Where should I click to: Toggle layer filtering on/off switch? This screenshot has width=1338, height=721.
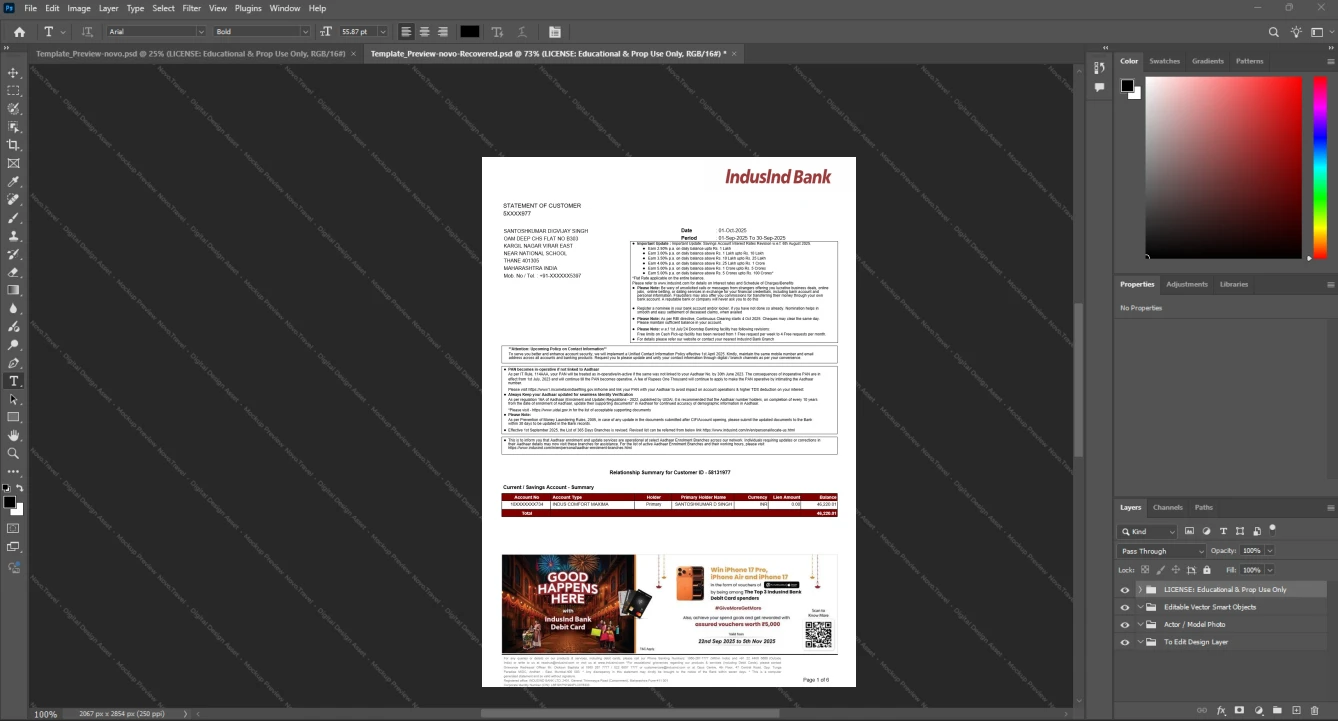[x=1272, y=528]
